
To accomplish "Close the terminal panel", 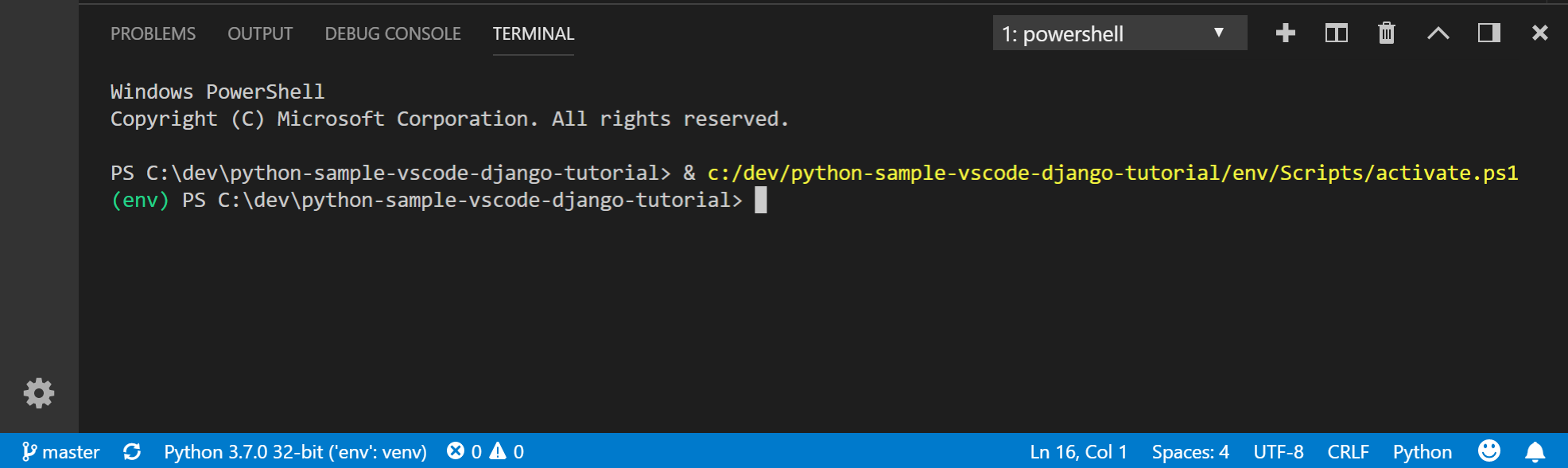I will click(1539, 33).
